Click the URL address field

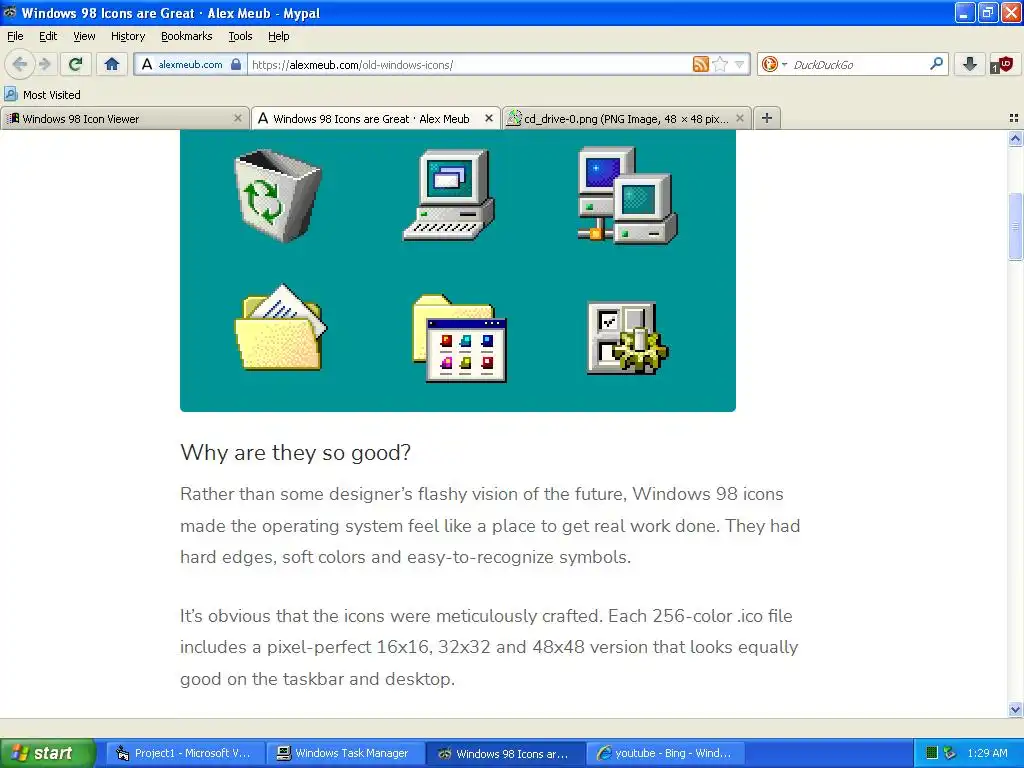click(469, 65)
